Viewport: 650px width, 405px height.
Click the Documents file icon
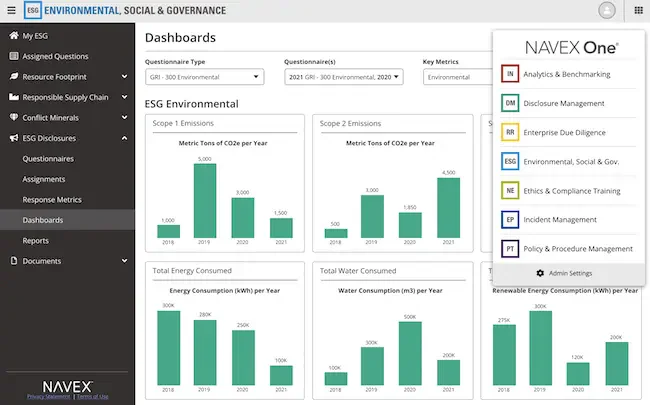pos(14,261)
